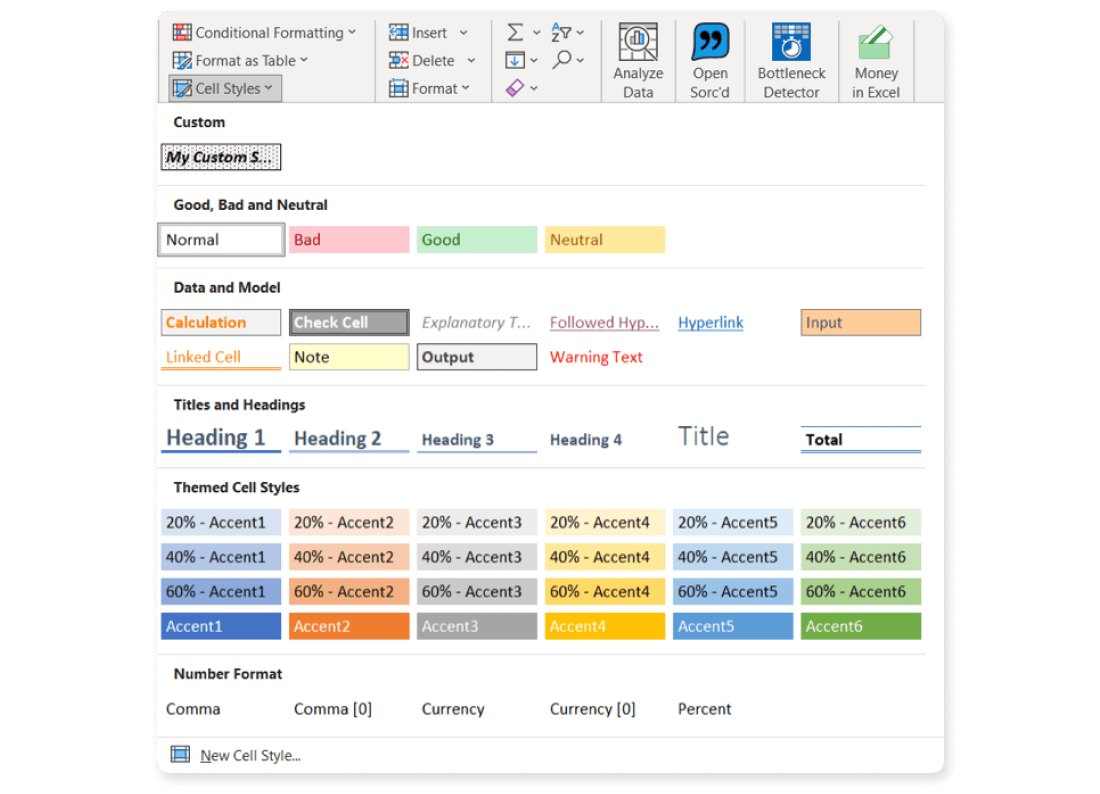This screenshot has width=1100, height=794.
Task: Open the Conditional Formatting menu
Action: click(x=264, y=32)
